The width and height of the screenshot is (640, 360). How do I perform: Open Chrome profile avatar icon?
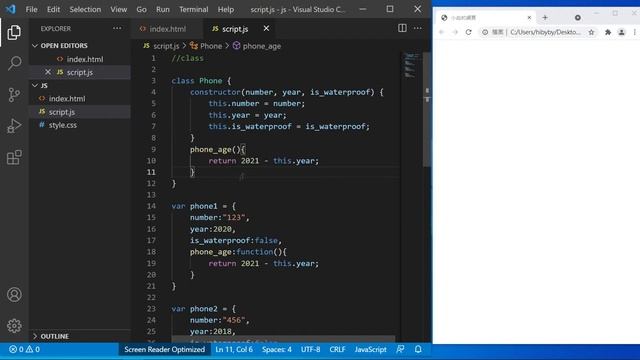[x=621, y=32]
